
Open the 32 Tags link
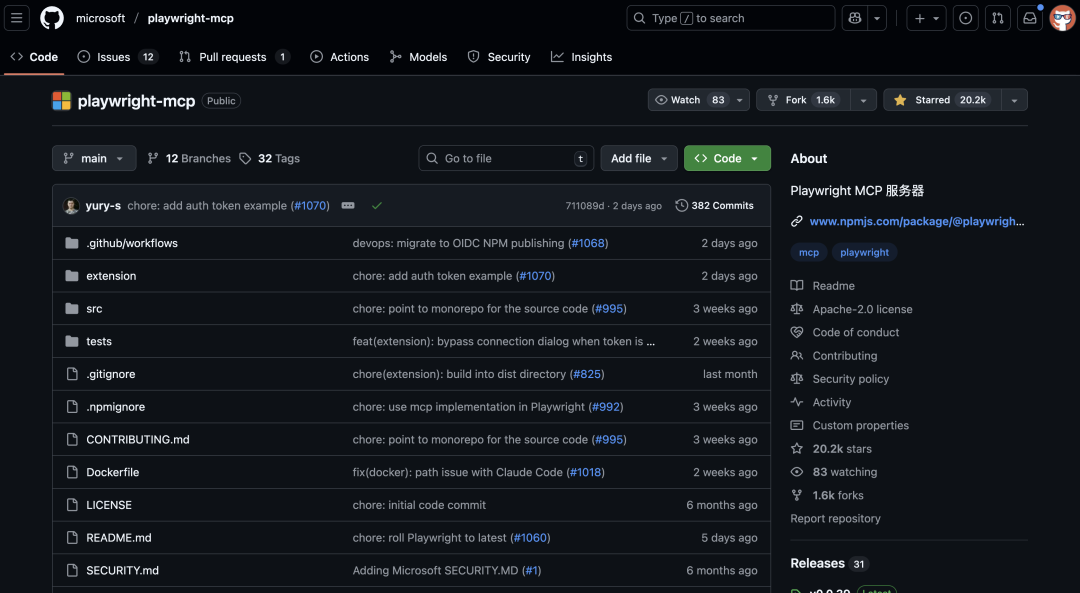click(269, 158)
